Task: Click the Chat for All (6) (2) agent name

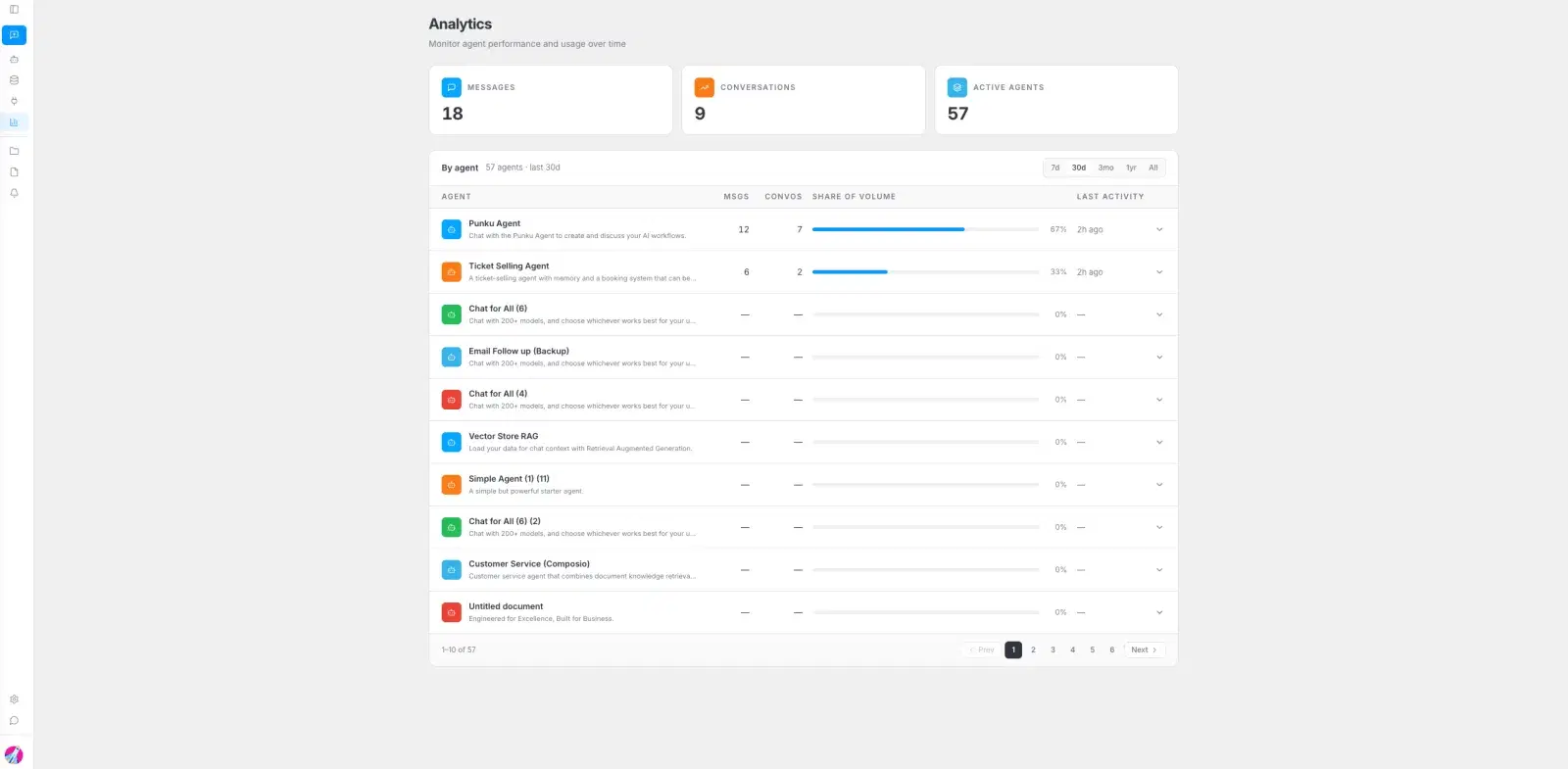Action: pyautogui.click(x=505, y=521)
